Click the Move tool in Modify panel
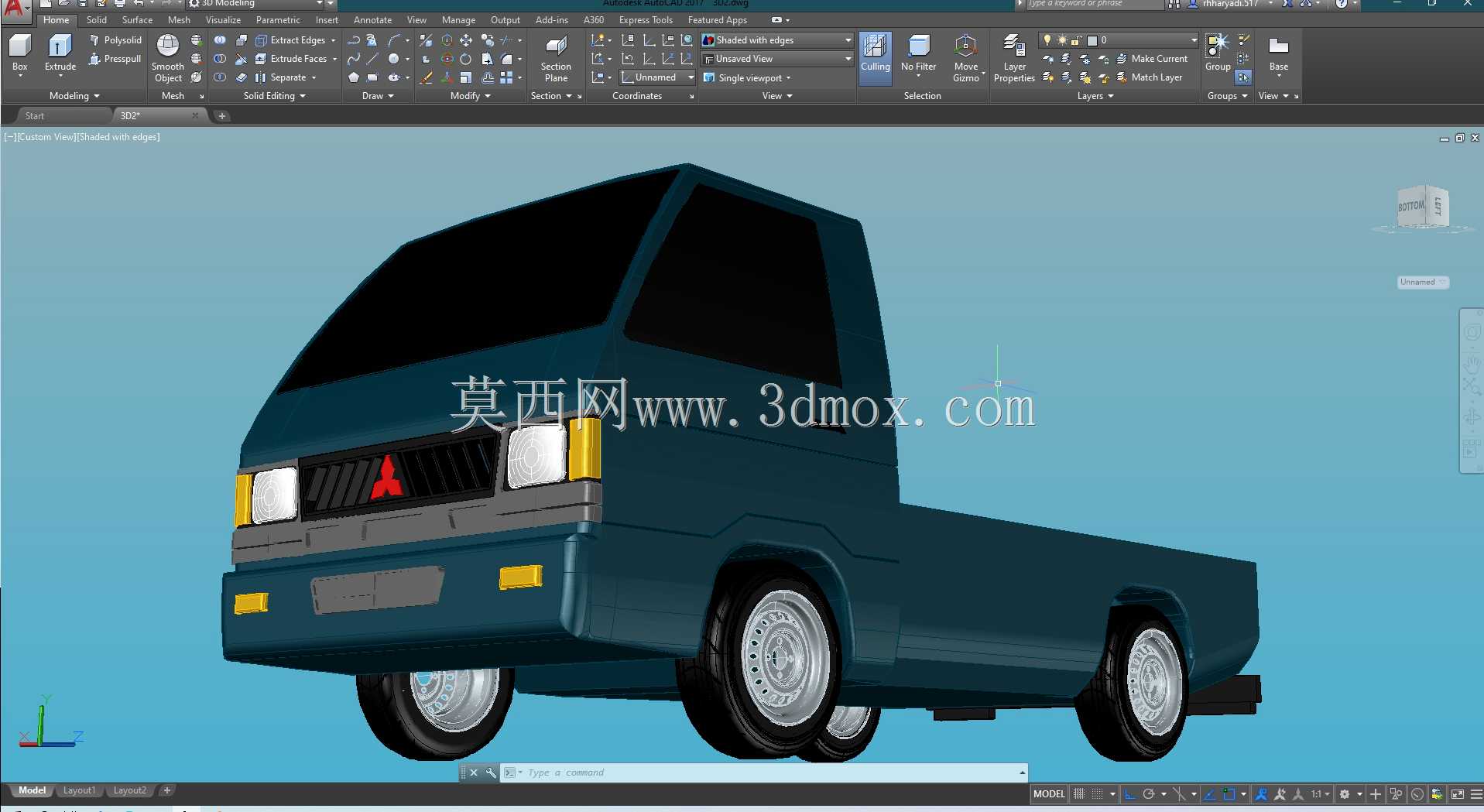The height and width of the screenshot is (812, 1484). [x=466, y=40]
